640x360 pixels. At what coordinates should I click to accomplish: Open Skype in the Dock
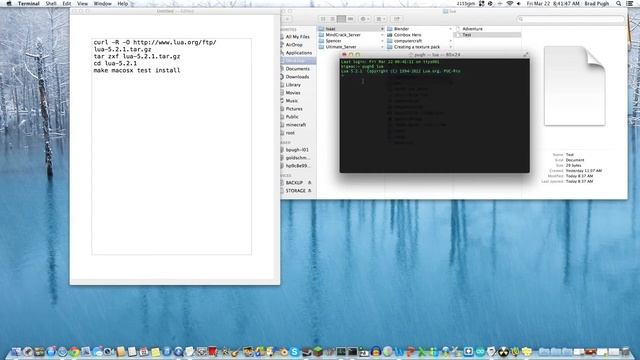tap(294, 351)
